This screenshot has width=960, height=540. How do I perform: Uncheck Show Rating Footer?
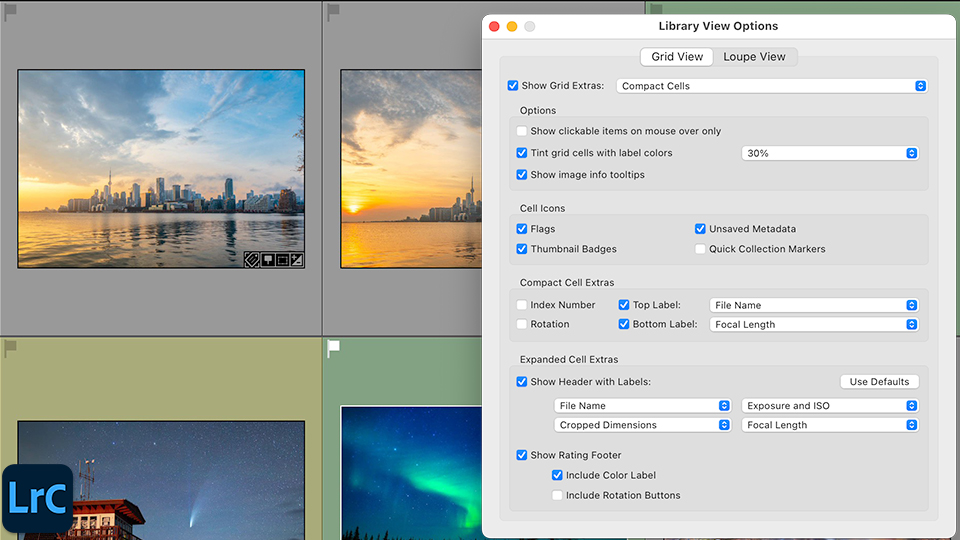click(x=522, y=455)
